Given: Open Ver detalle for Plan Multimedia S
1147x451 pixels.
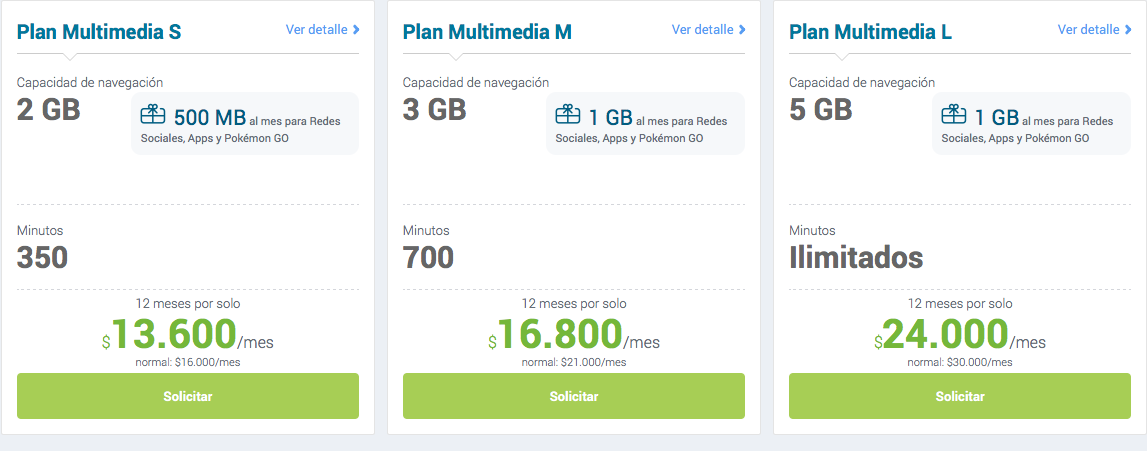Looking at the screenshot, I should click(316, 30).
